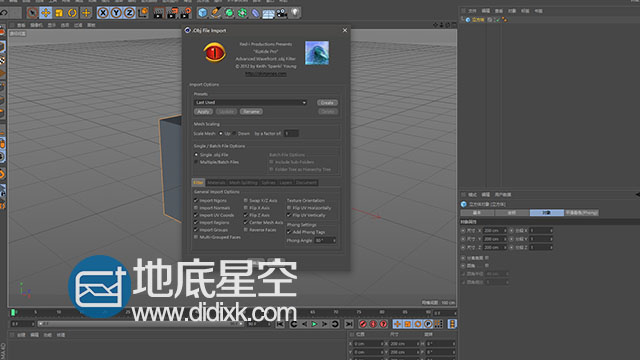The width and height of the screenshot is (640, 360).
Task: Enable the Import Normals checkbox
Action: (196, 208)
